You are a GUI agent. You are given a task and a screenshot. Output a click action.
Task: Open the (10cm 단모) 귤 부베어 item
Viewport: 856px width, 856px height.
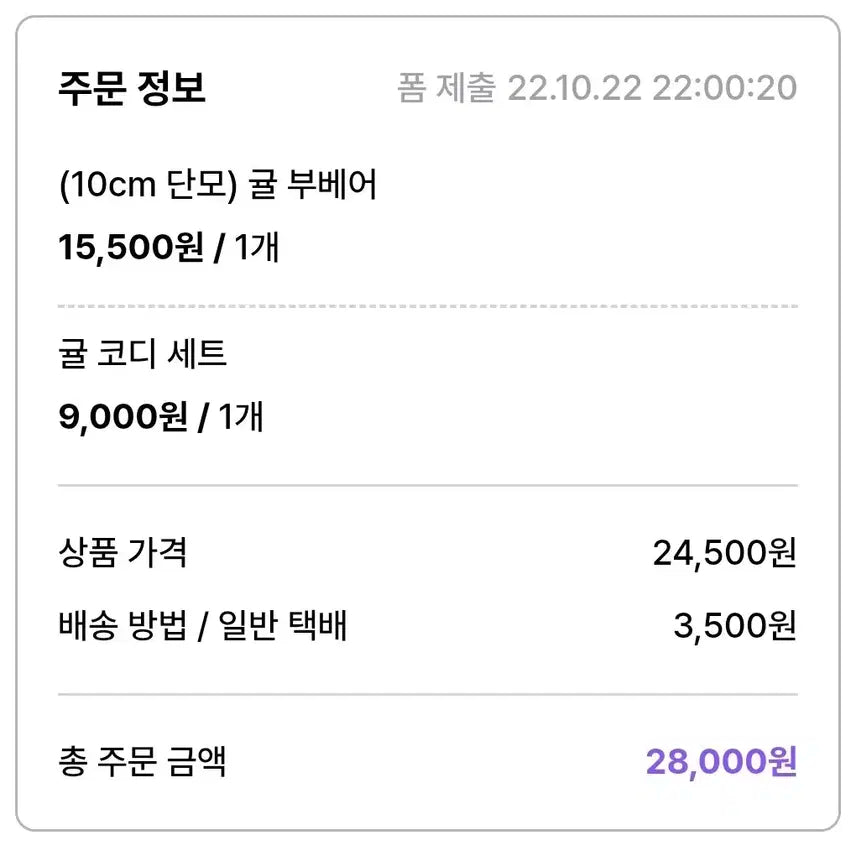pos(217,185)
